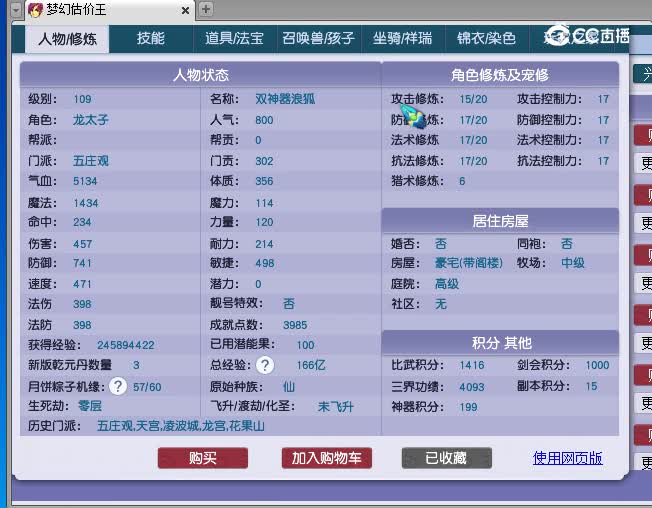Click the 牧场 value 中级
652x508 pixels.
pos(573,263)
